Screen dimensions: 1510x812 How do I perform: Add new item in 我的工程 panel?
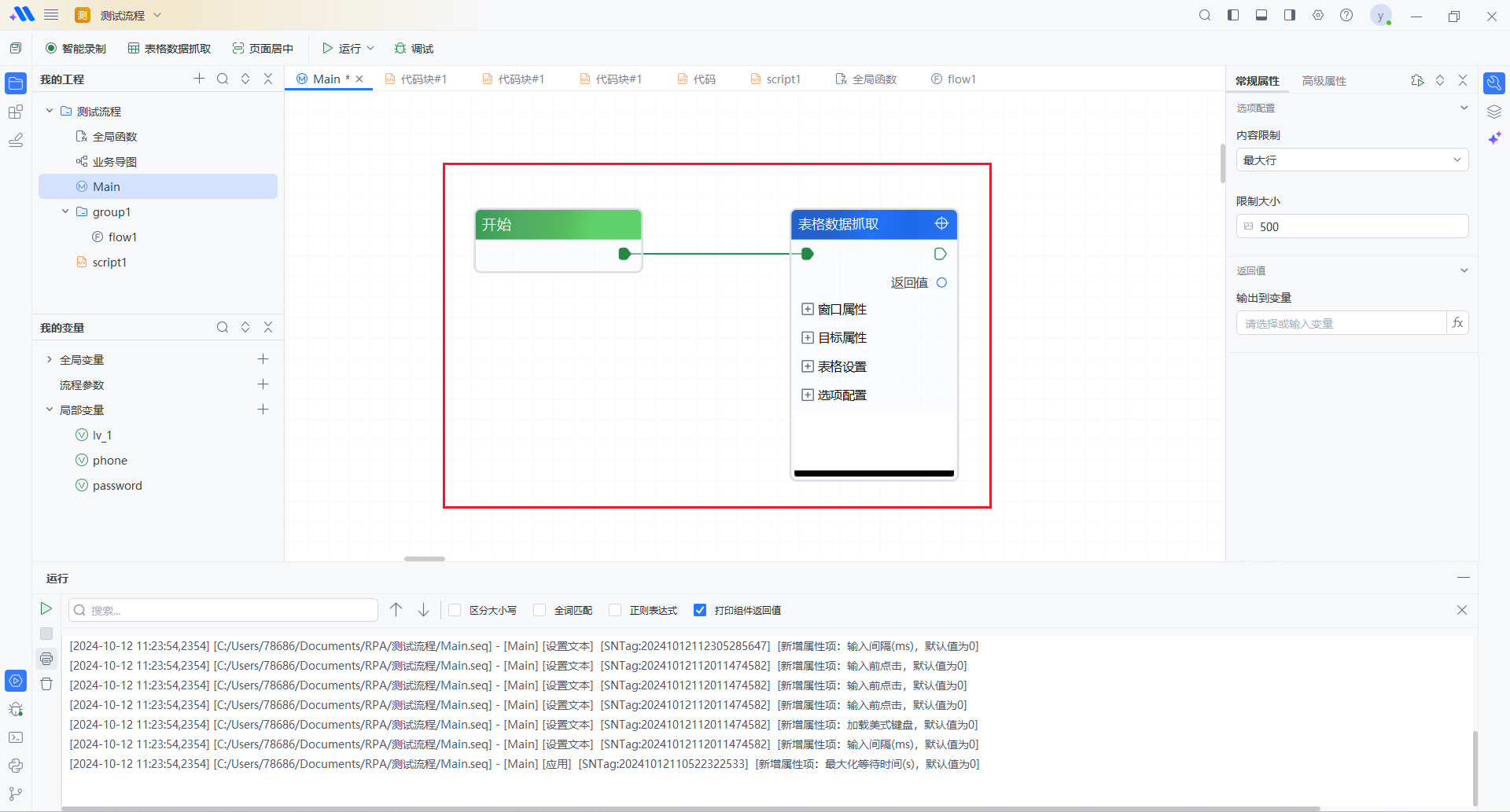tap(199, 79)
